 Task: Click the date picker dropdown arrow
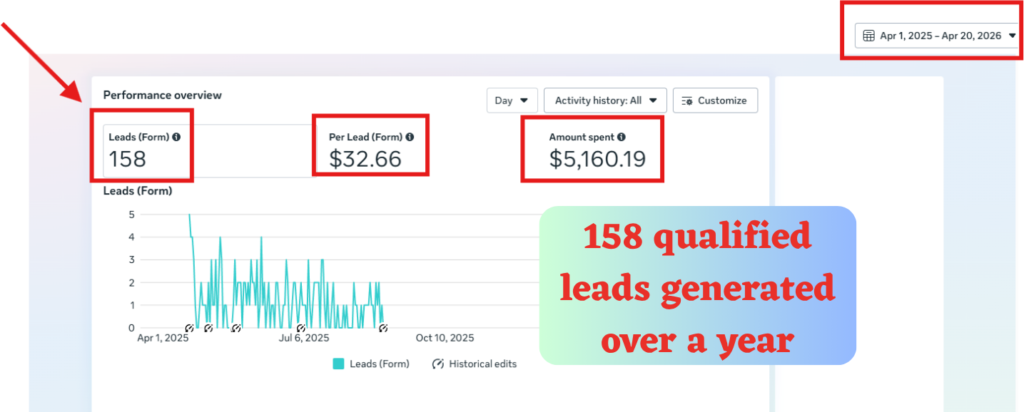pos(1012,37)
